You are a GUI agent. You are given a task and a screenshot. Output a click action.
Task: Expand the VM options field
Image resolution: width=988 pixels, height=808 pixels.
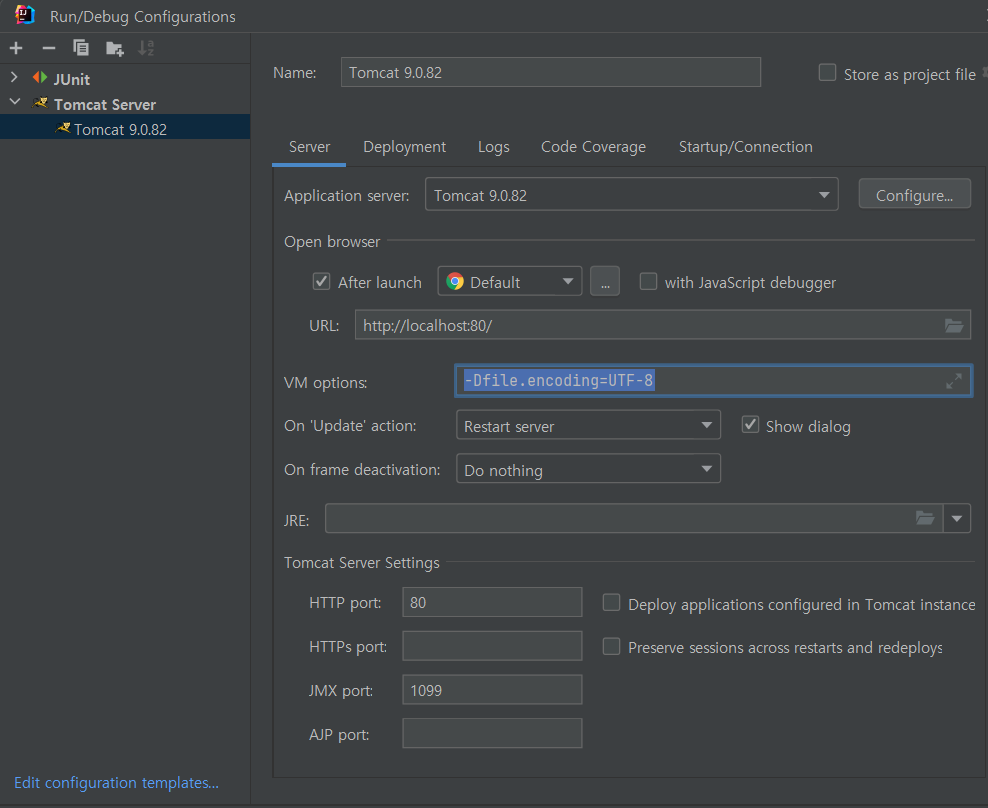pyautogui.click(x=954, y=381)
